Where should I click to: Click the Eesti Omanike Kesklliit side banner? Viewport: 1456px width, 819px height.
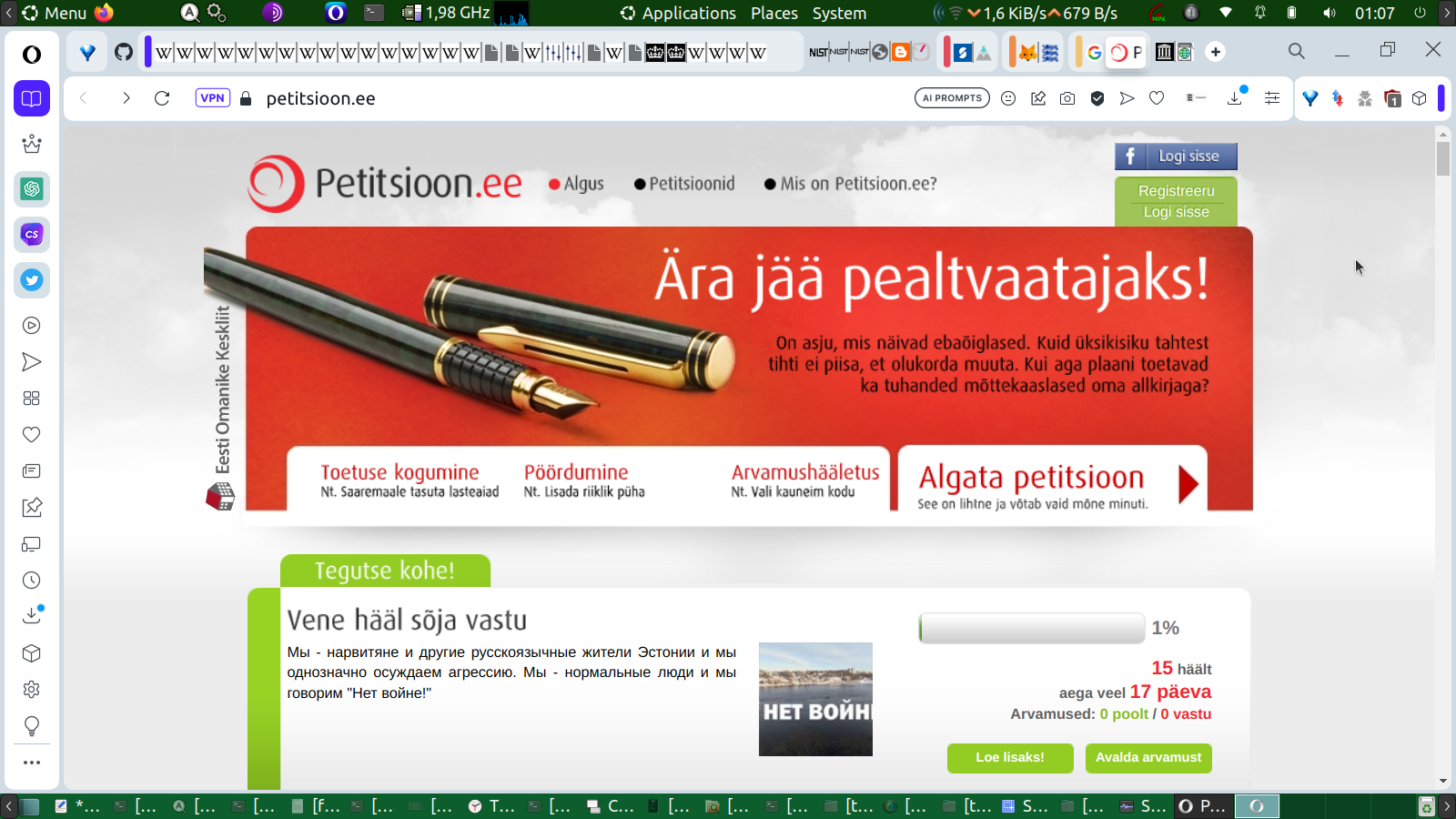pos(221,407)
